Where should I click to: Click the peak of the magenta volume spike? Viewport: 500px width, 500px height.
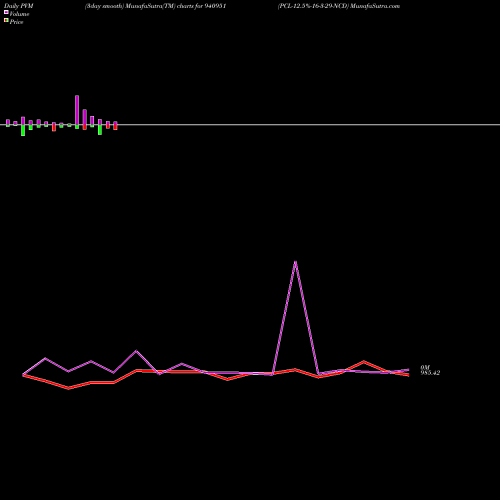coord(295,262)
